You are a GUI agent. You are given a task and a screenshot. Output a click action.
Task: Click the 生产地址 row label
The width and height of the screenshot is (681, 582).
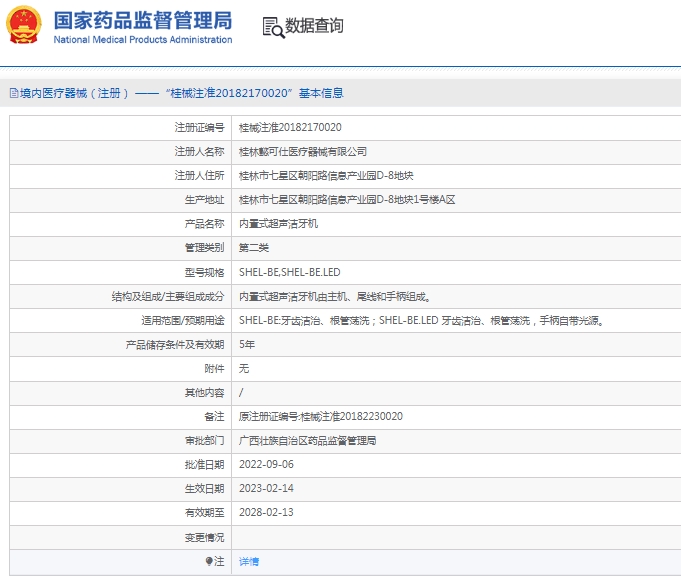pos(205,200)
